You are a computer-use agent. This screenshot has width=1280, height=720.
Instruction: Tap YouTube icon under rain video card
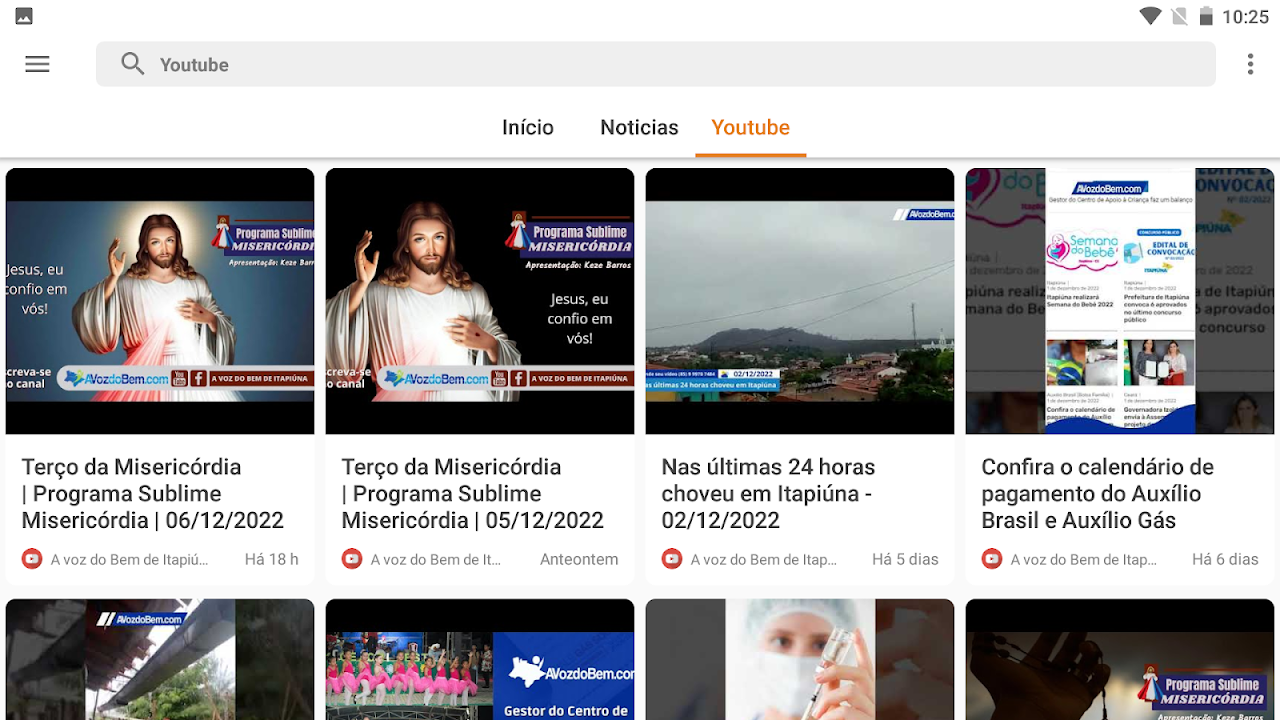point(672,559)
